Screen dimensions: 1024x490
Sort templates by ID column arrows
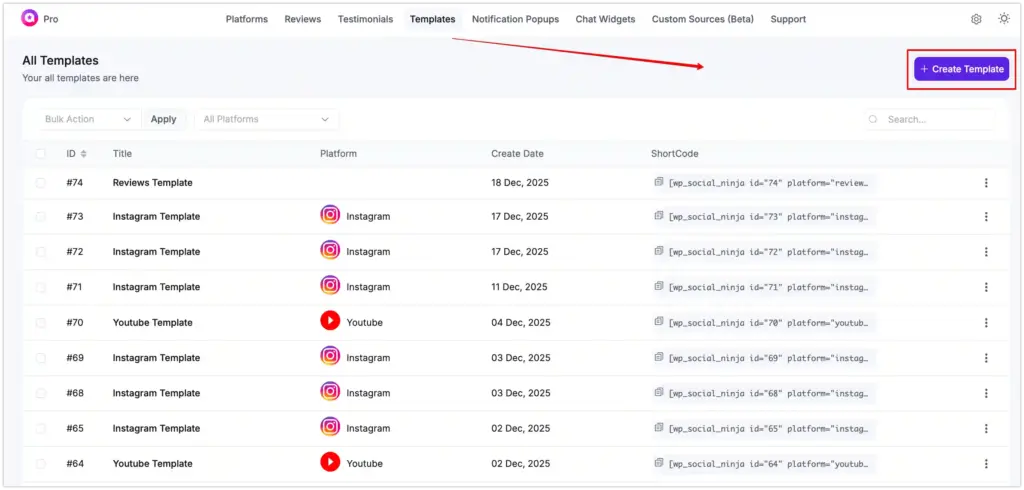[84, 154]
